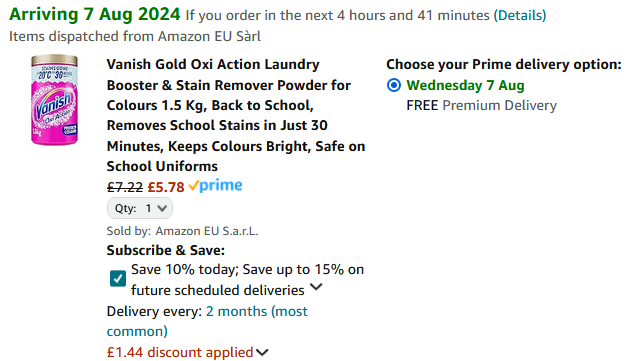Open the Vanish Gold Oxi Action product title
This screenshot has width=631, height=361.
pos(236,115)
